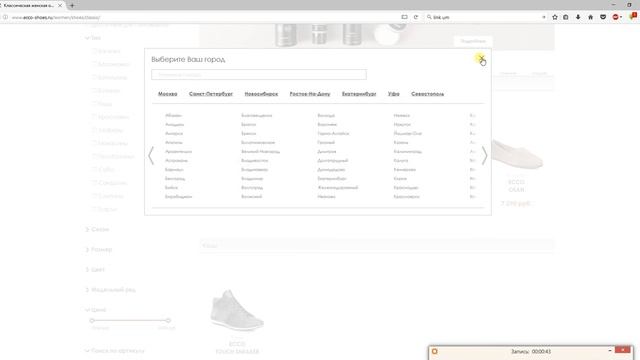Select Калининград in the city list
The image size is (640, 360).
point(408,151)
